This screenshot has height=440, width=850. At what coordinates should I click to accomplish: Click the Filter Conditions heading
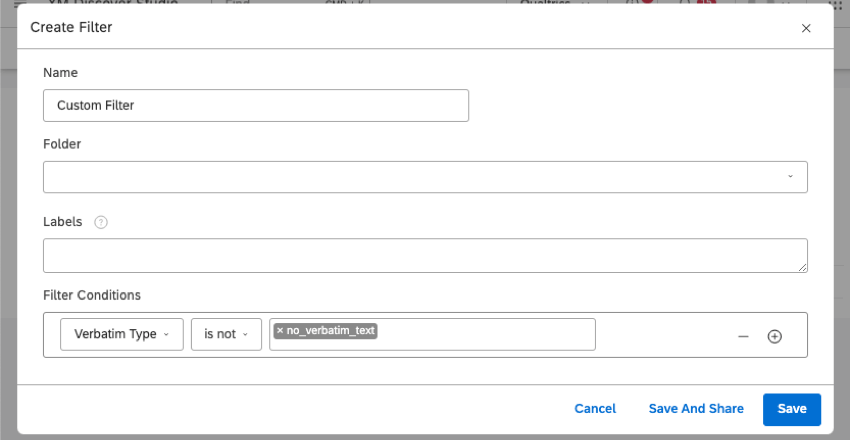(92, 295)
